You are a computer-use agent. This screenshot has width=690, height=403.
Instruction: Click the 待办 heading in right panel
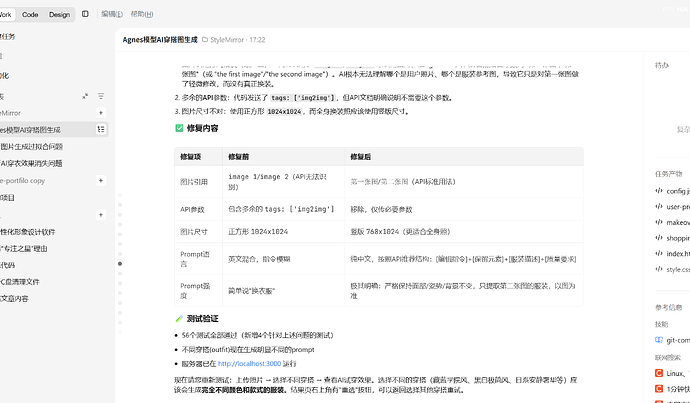(x=662, y=65)
